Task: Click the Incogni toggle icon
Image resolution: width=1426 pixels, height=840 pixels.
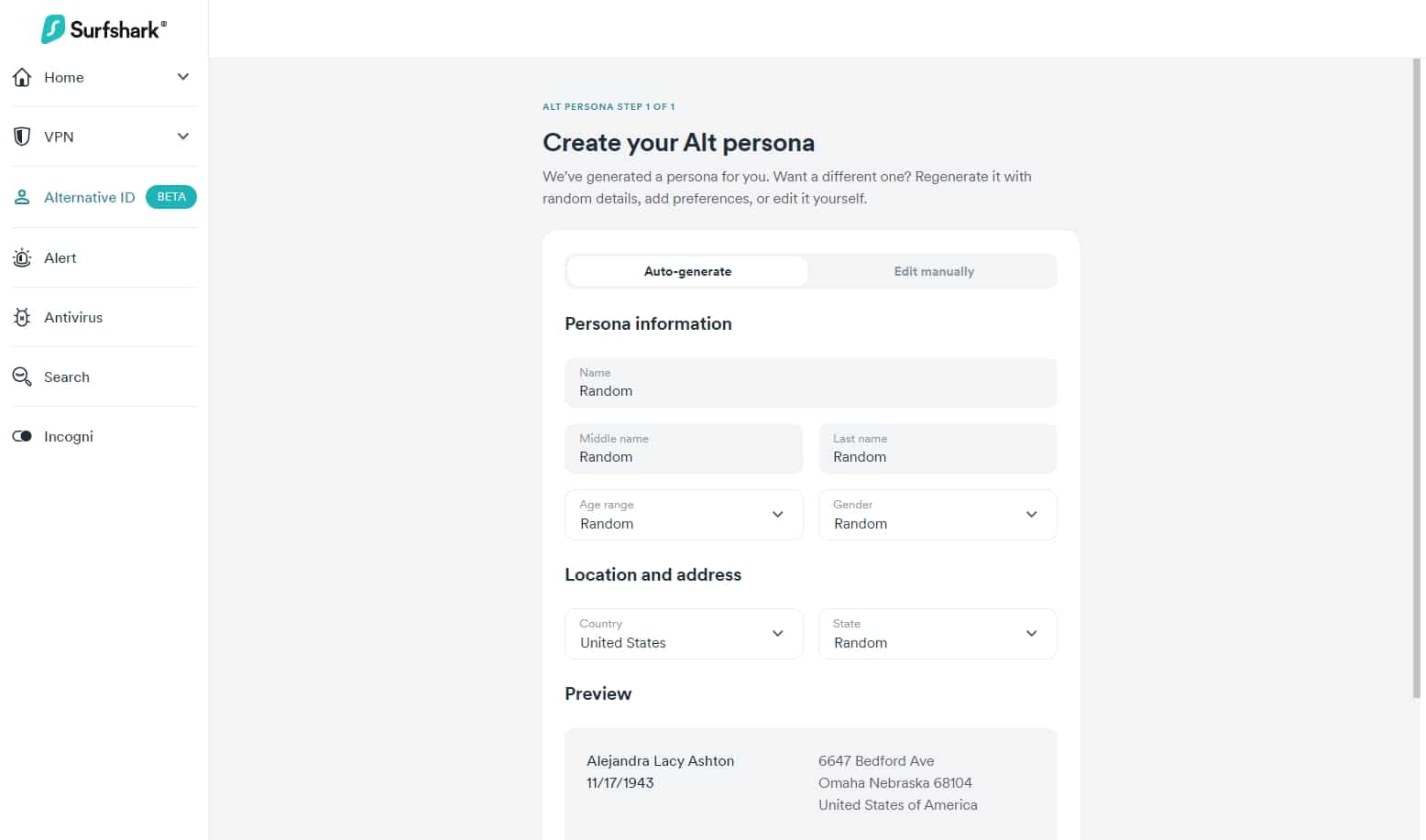Action: [22, 436]
